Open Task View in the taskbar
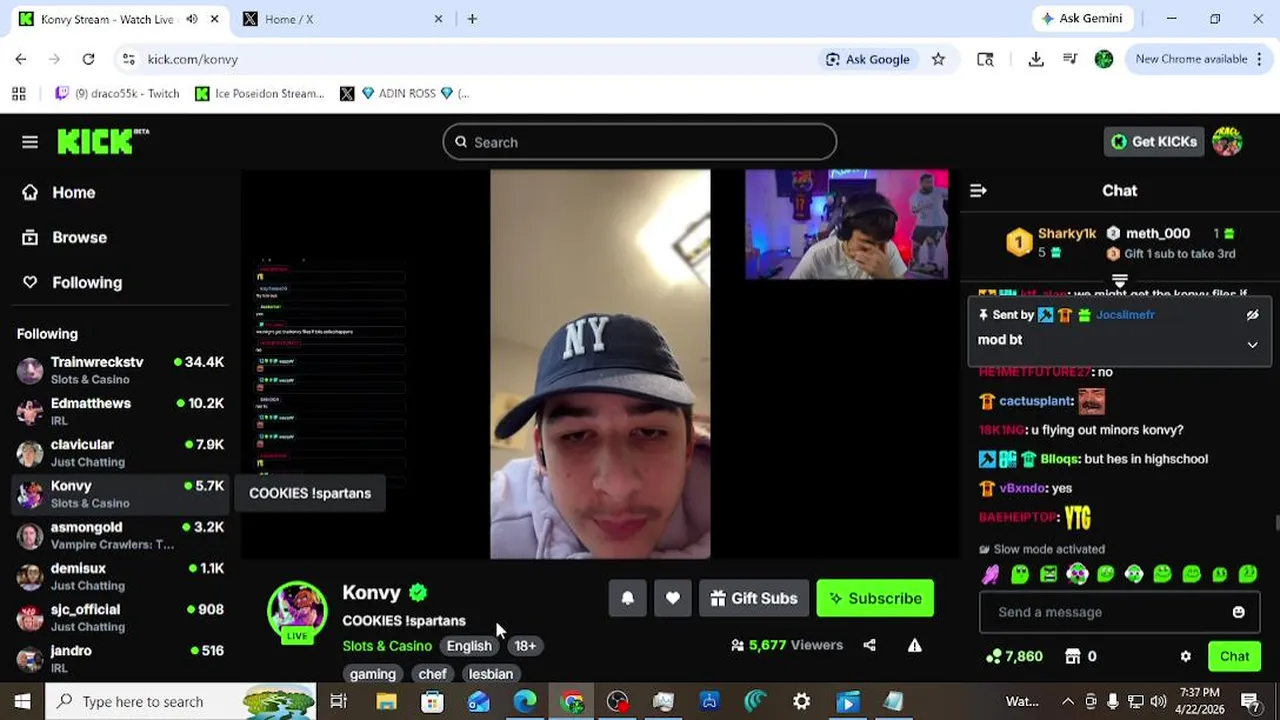This screenshot has height=720, width=1280. 338,702
